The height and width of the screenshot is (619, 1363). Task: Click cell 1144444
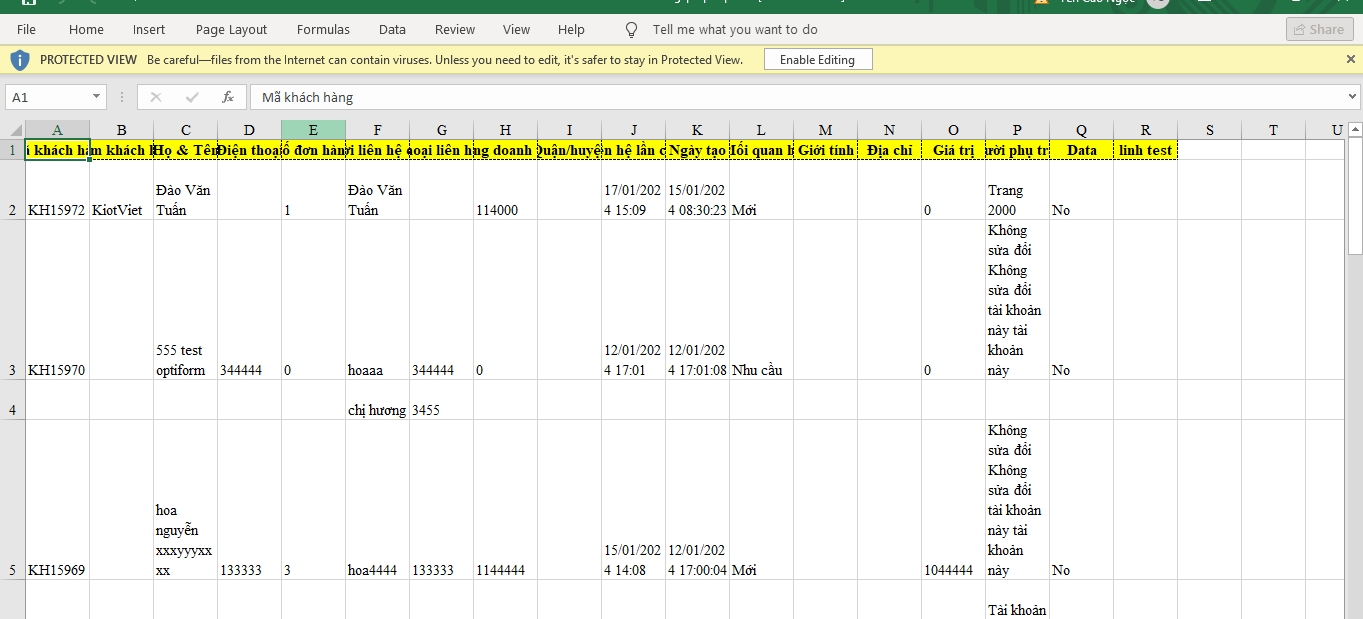(505, 500)
